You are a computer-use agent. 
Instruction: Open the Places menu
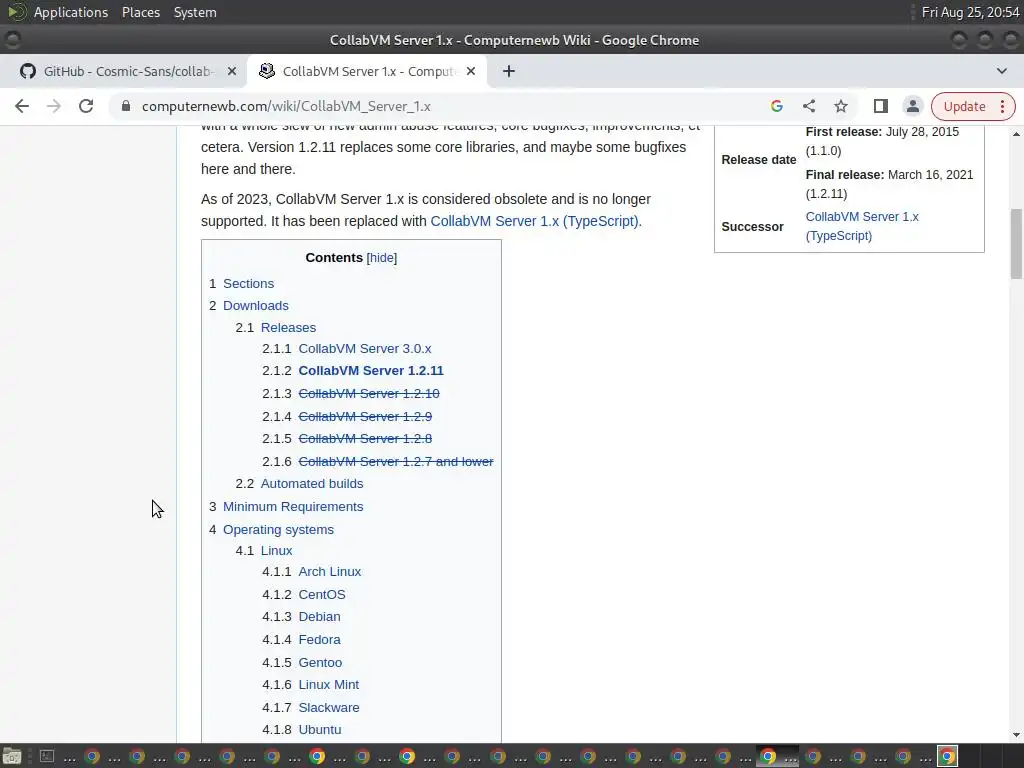(x=140, y=12)
